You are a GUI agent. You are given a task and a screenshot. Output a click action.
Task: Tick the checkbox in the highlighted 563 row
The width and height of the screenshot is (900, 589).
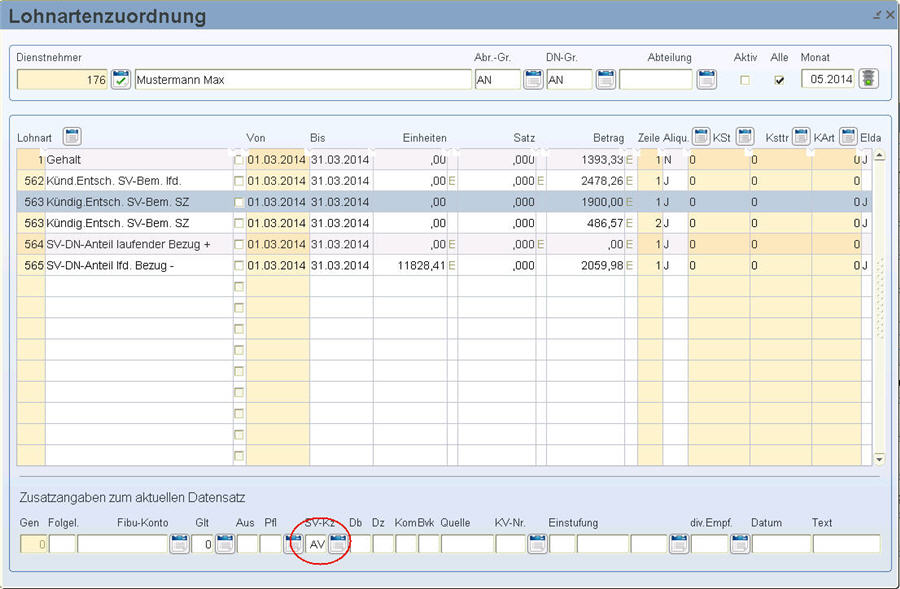(x=239, y=202)
